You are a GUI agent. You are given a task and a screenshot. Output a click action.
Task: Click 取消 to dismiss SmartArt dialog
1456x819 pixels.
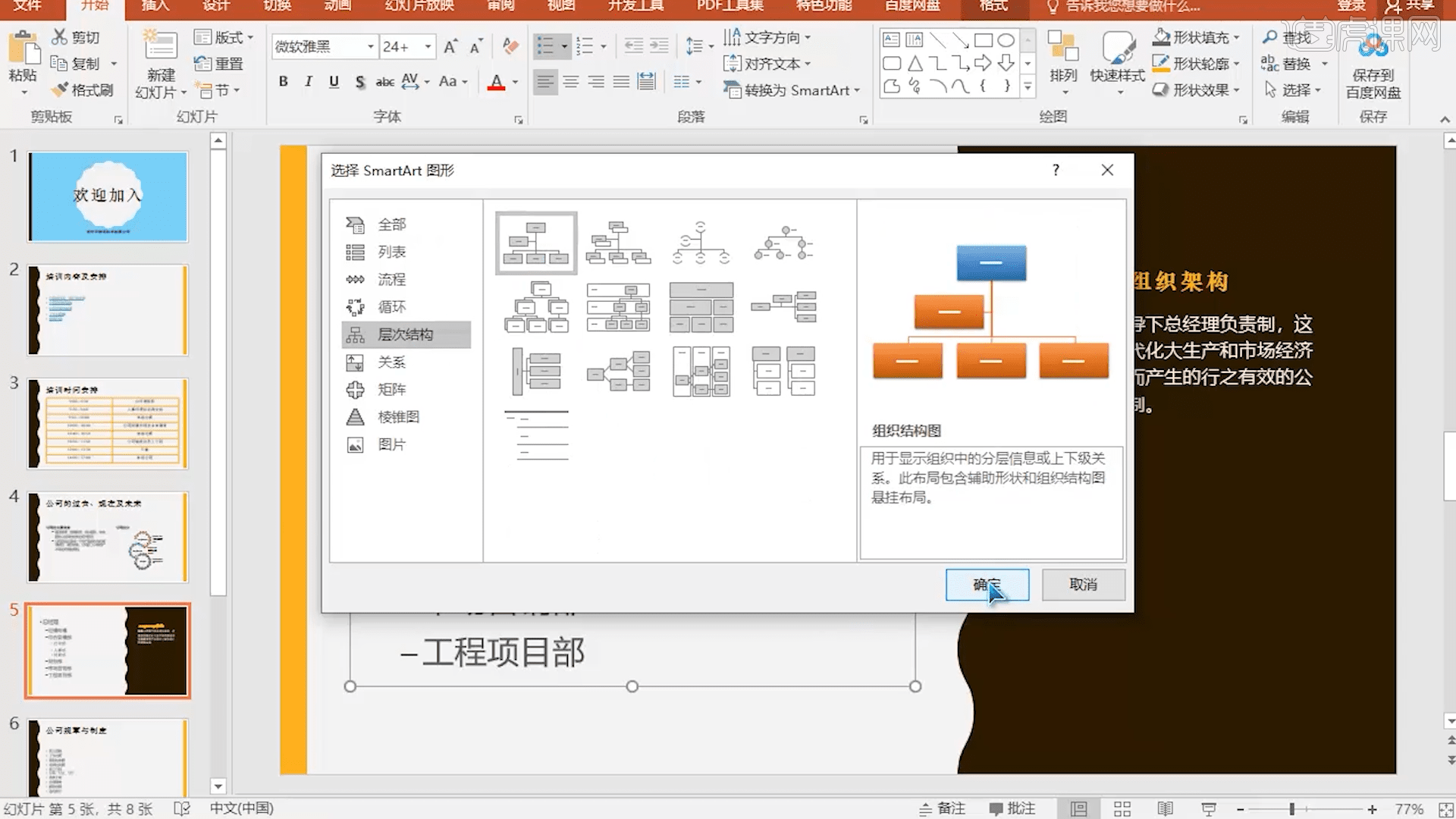point(1083,584)
